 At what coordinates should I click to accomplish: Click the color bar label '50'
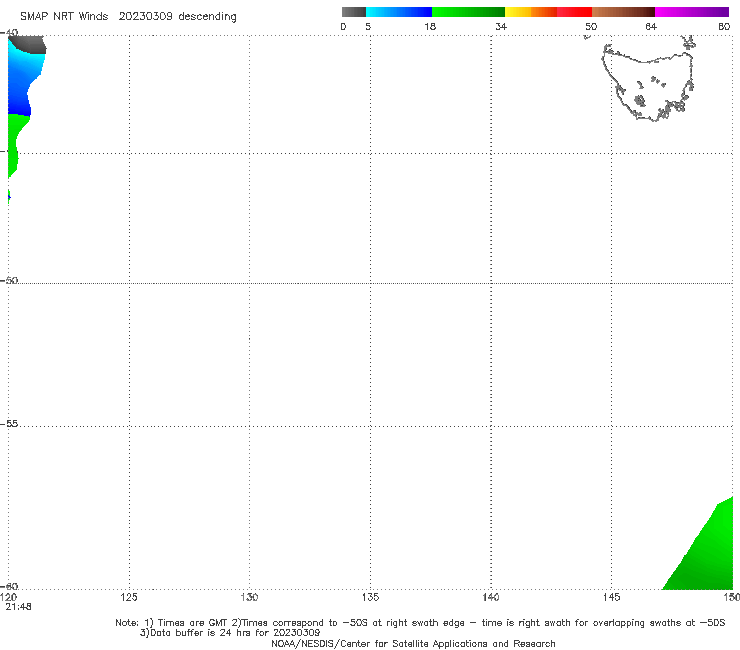[591, 26]
